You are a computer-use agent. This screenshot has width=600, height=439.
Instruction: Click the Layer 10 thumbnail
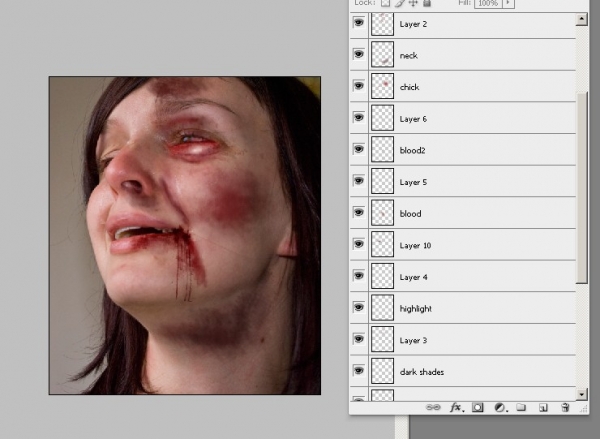pos(382,244)
